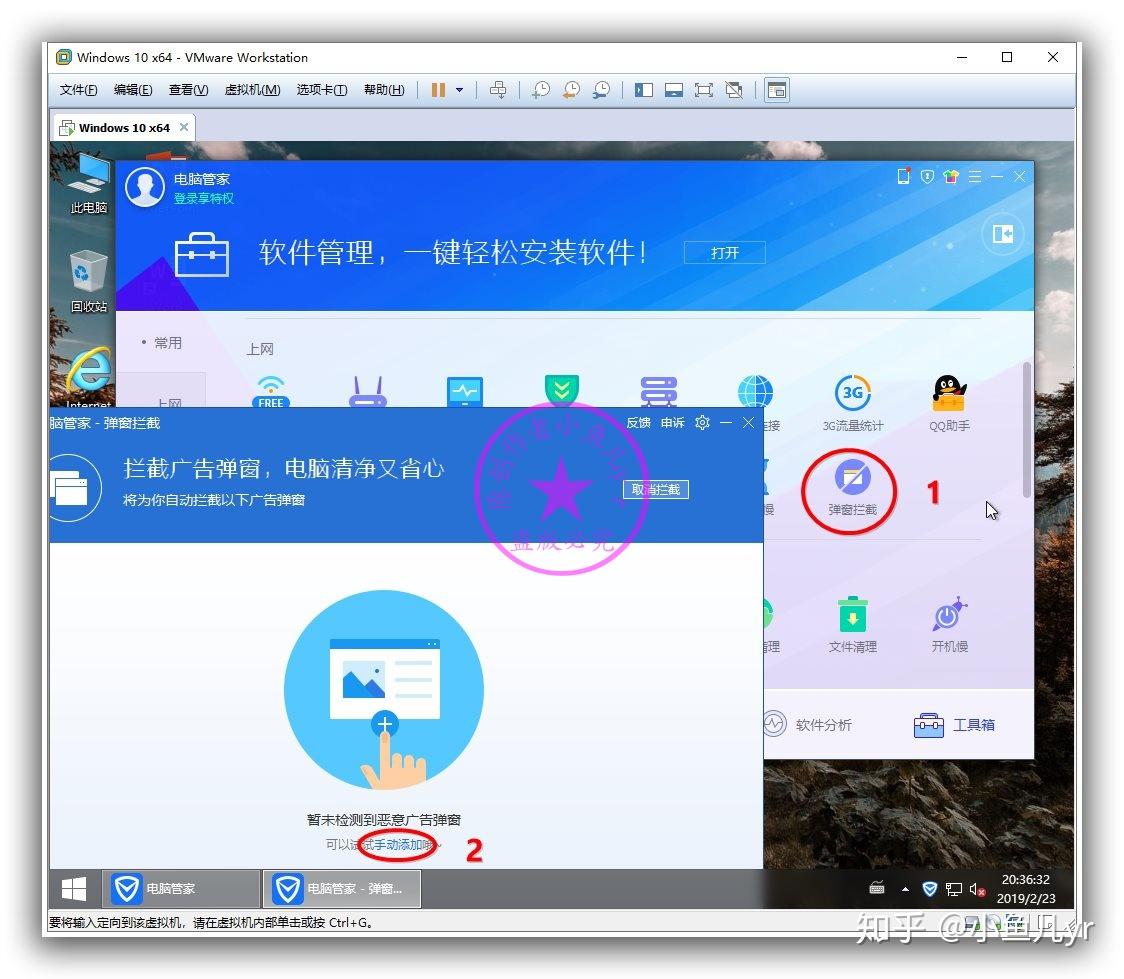Click the purple server stack tool icon
1124x979 pixels.
click(x=658, y=392)
